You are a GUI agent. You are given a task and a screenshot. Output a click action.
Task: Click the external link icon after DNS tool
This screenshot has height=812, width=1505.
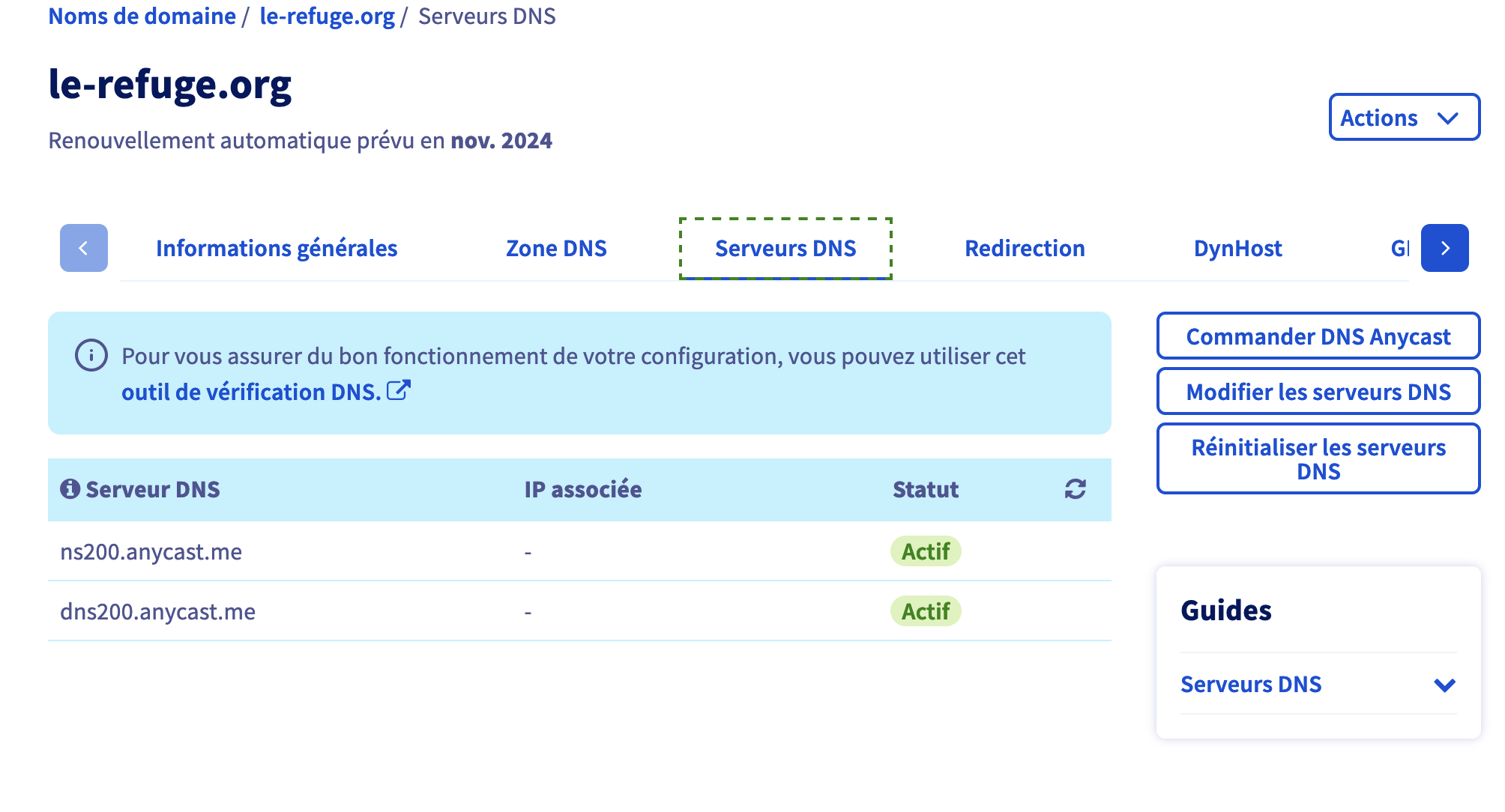pos(399,390)
